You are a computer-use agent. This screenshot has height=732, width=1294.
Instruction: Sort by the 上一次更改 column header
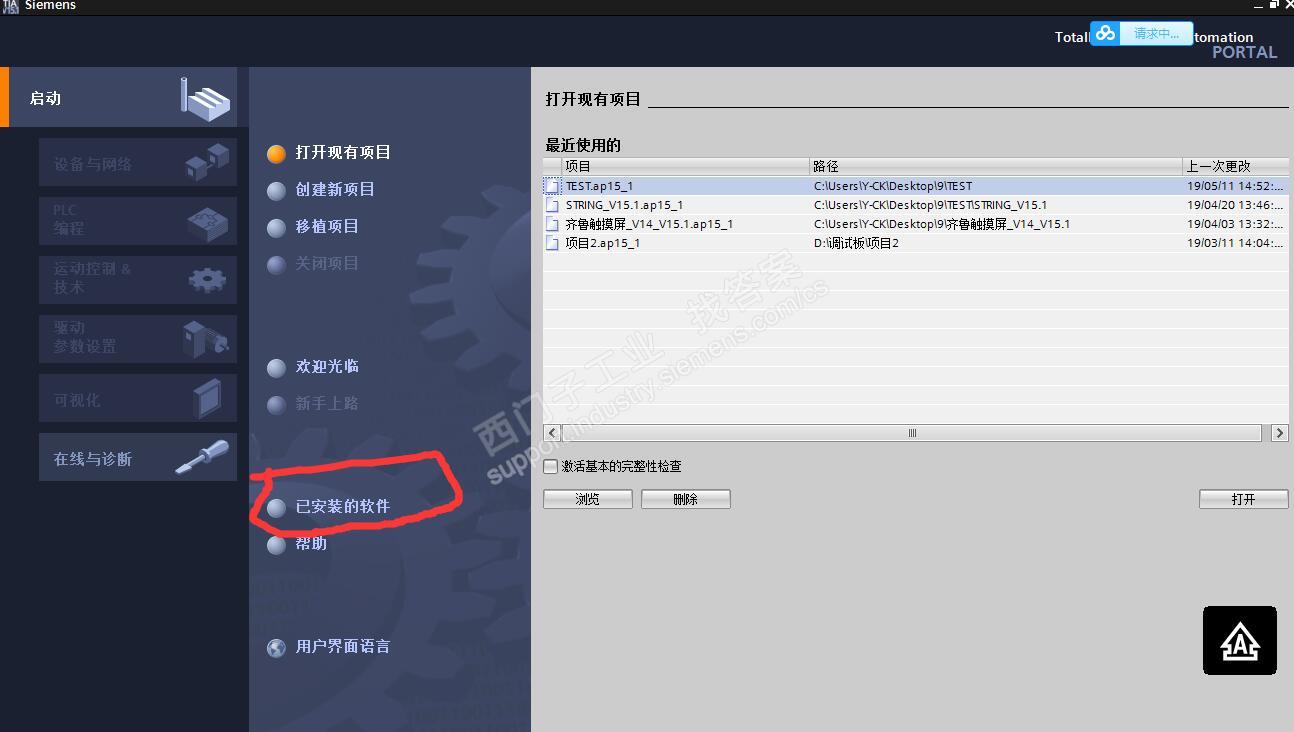pyautogui.click(x=1236, y=166)
